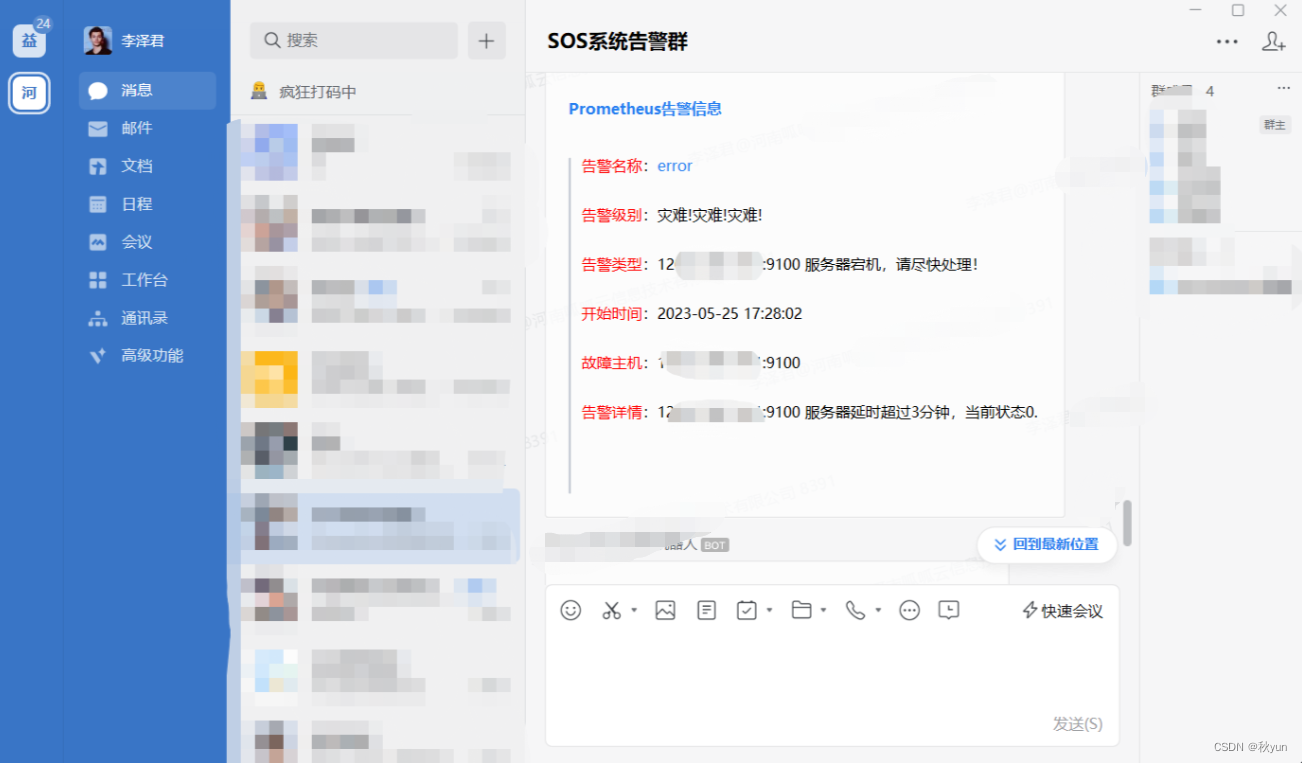Open the 邮件 mail section
This screenshot has height=763, width=1302.
click(147, 128)
